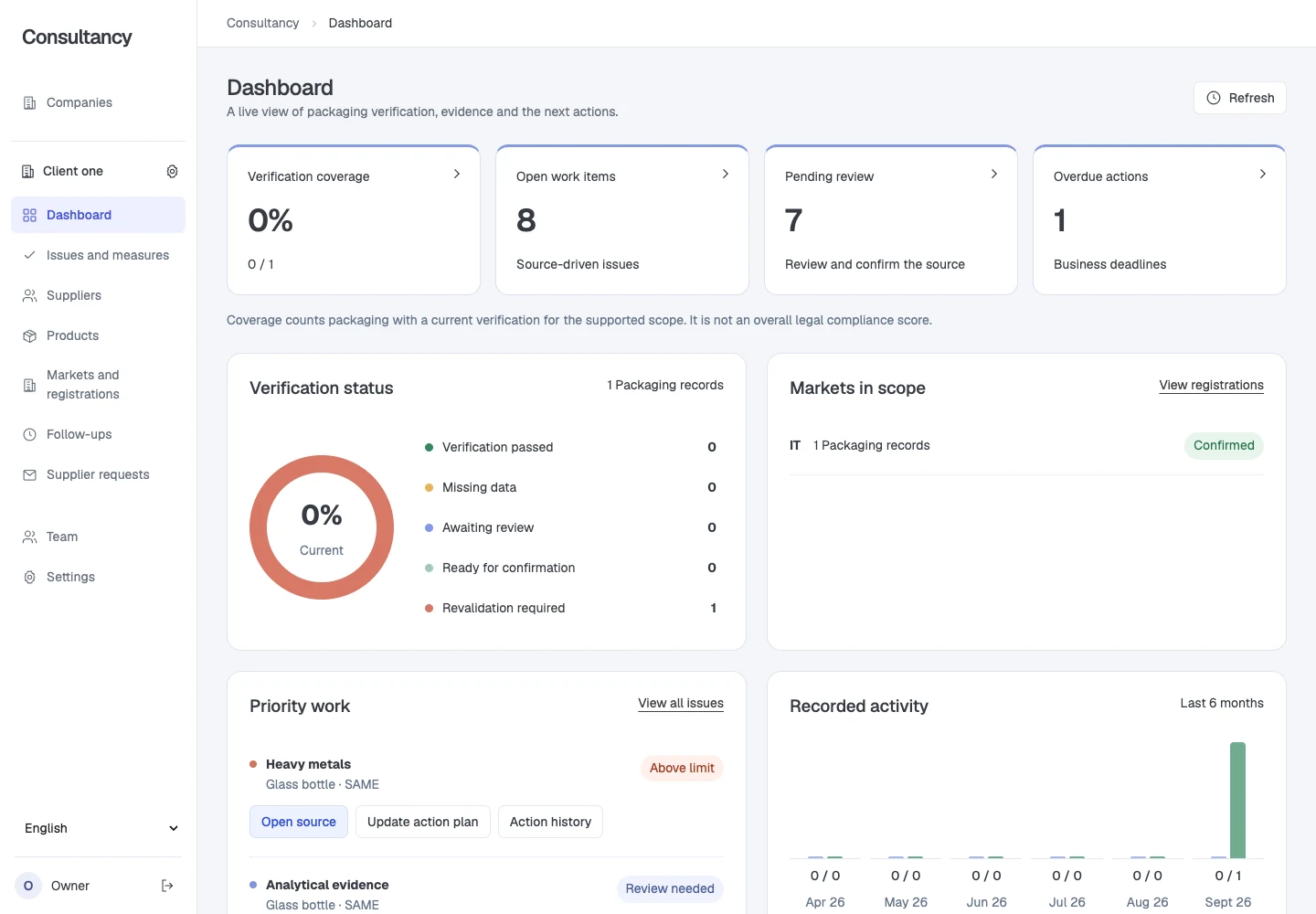Open the Client one settings gear icon

pos(172,171)
